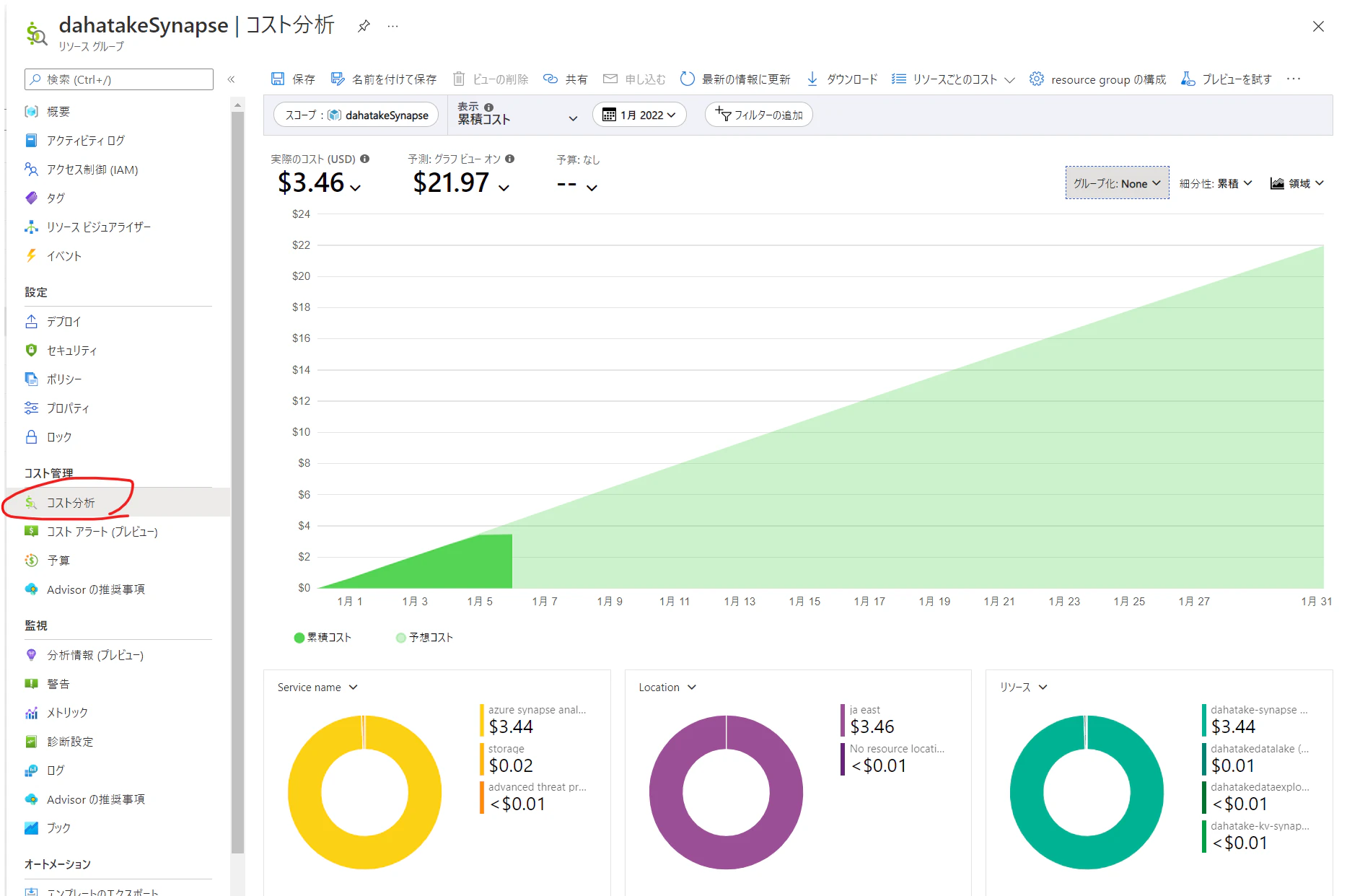The width and height of the screenshot is (1347, 896).
Task: Open the グループ化: None dropdown
Action: click(1117, 183)
